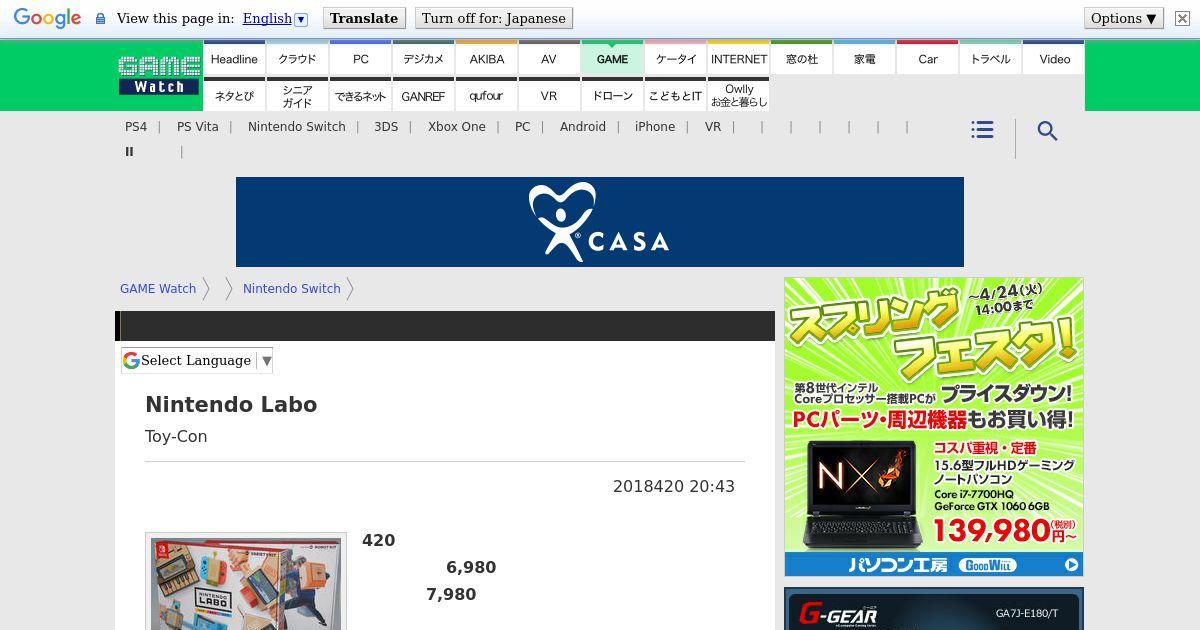Image resolution: width=1200 pixels, height=630 pixels.
Task: Click the 7,980 price text
Action: [451, 595]
